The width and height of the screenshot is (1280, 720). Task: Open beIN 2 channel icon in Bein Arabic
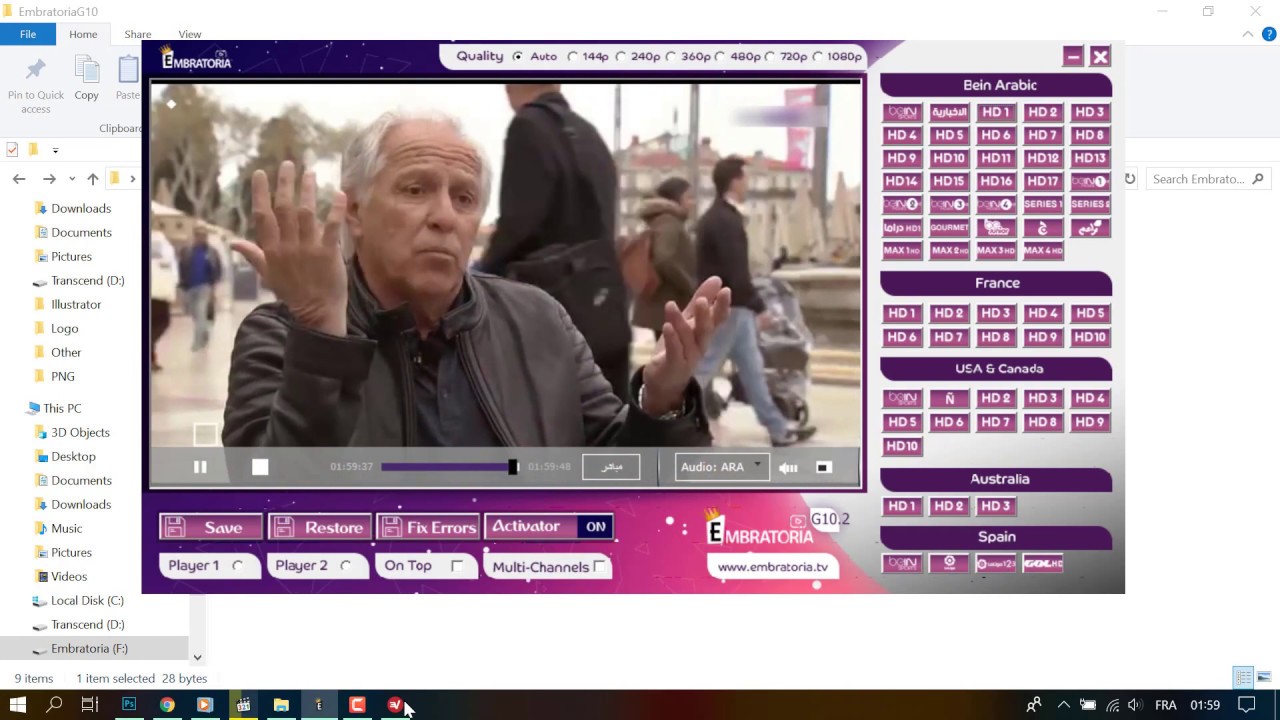[902, 204]
